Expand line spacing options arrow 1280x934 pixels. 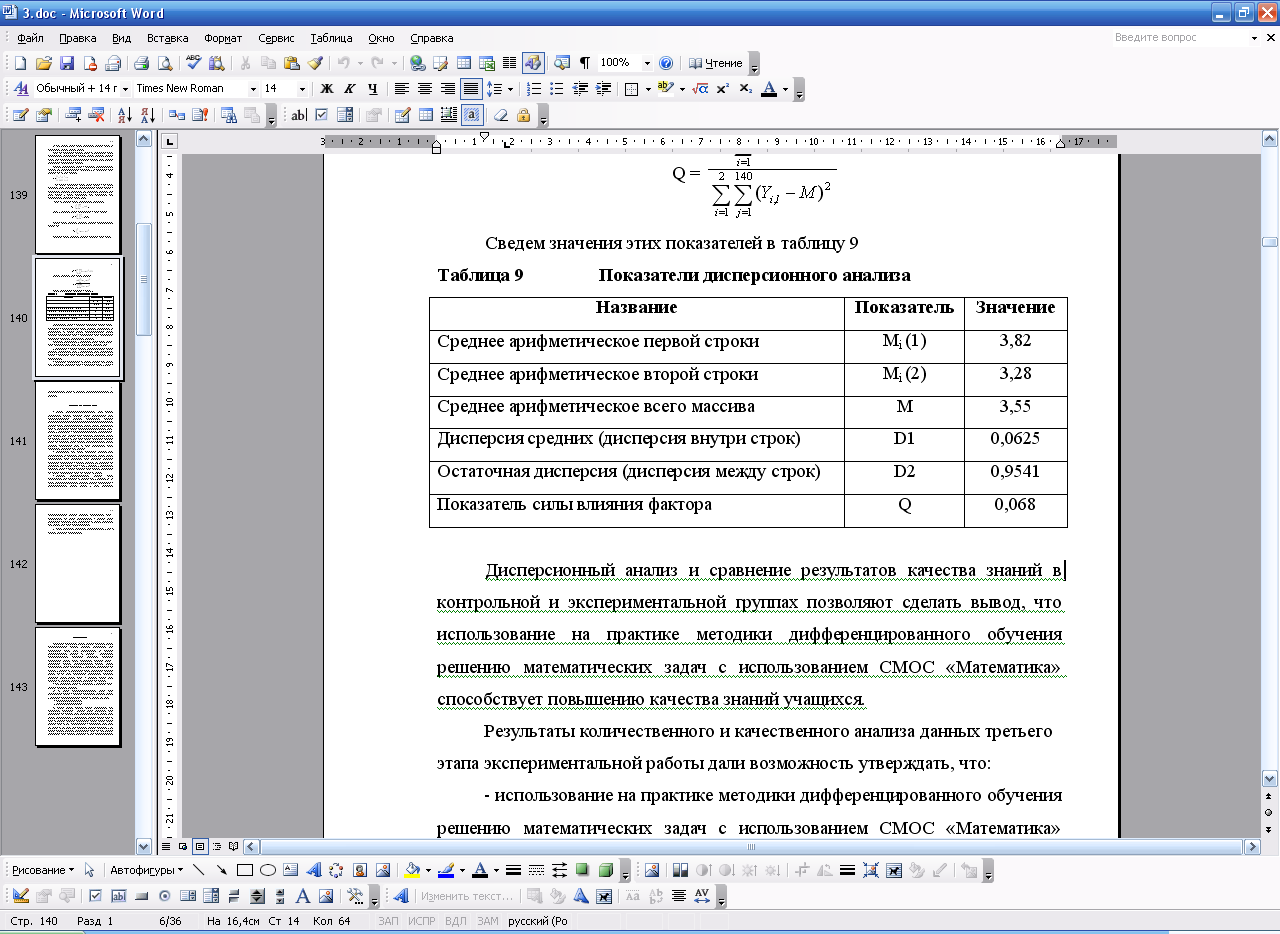511,88
